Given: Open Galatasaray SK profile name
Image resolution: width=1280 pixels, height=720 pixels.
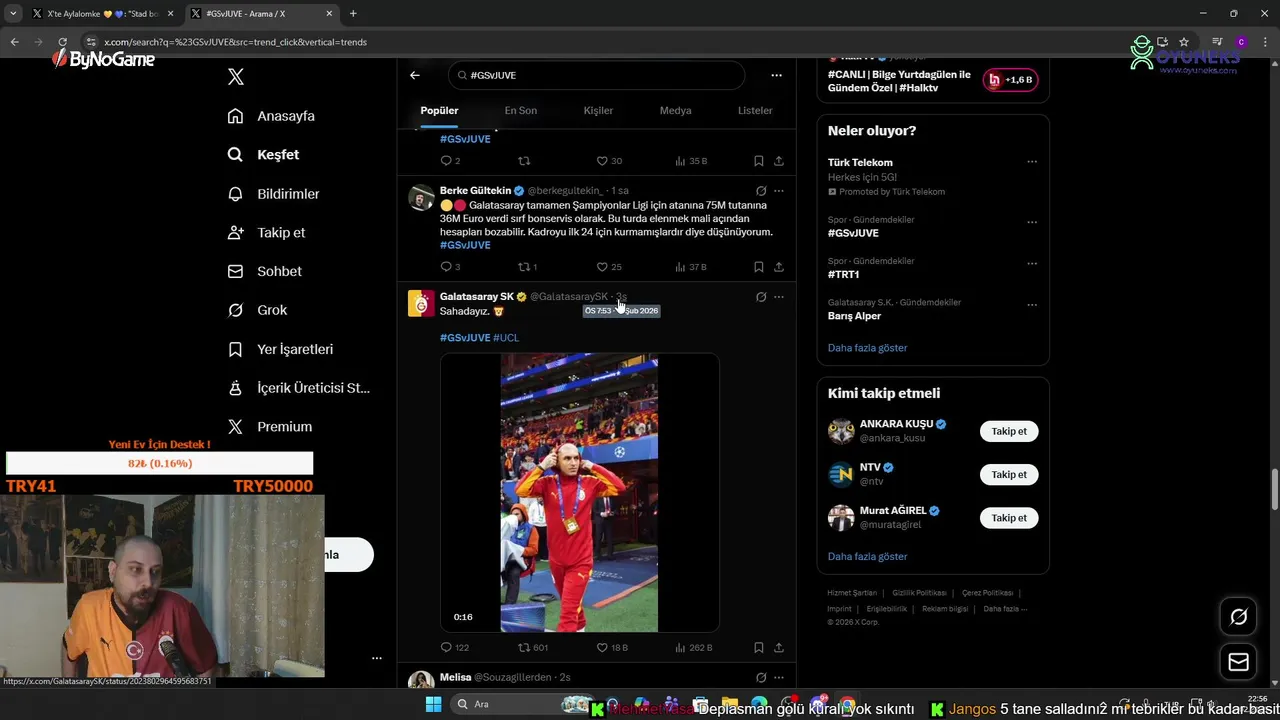Looking at the screenshot, I should point(477,296).
